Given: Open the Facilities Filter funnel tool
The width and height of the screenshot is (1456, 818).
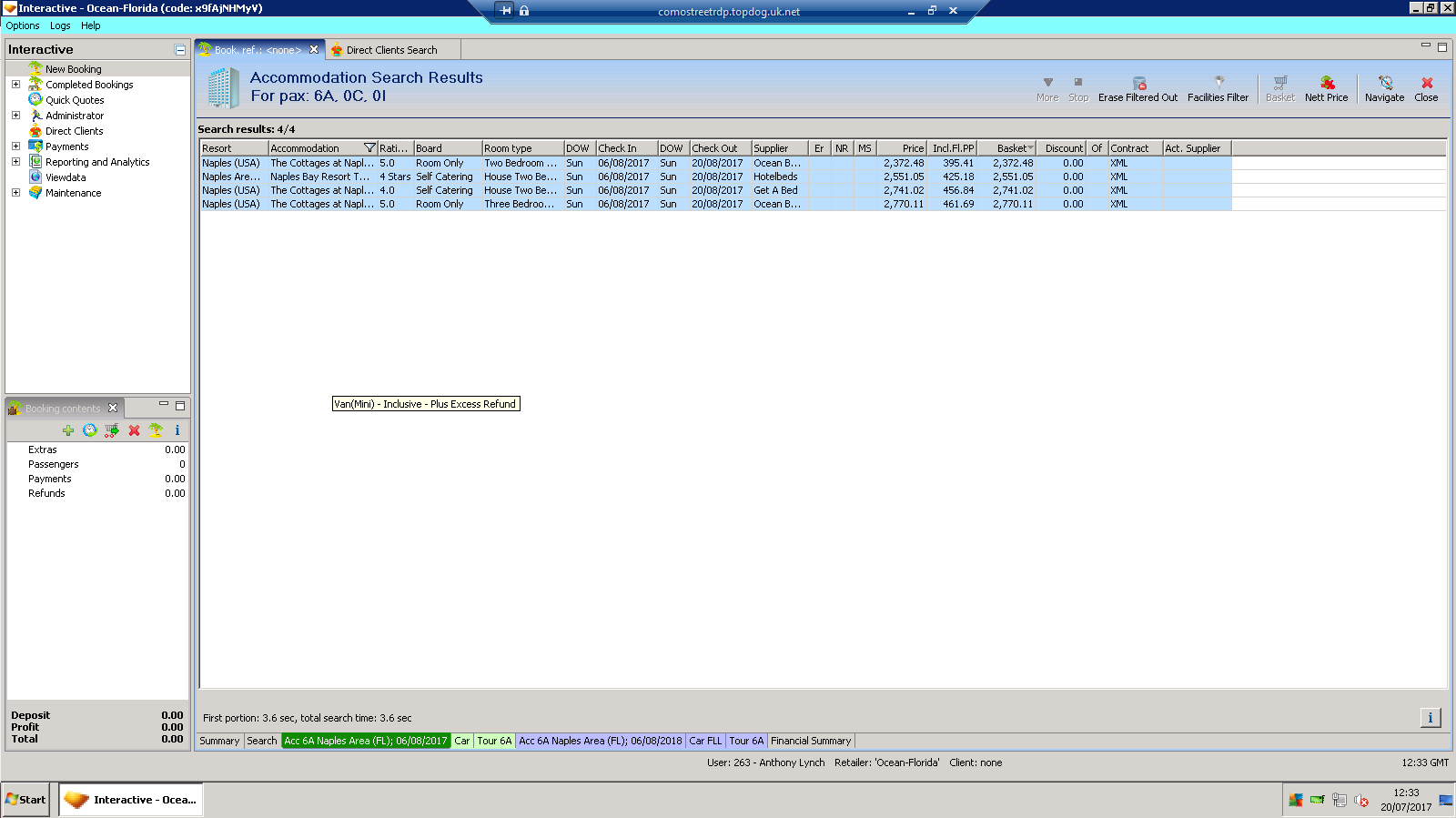Looking at the screenshot, I should pos(1218,83).
